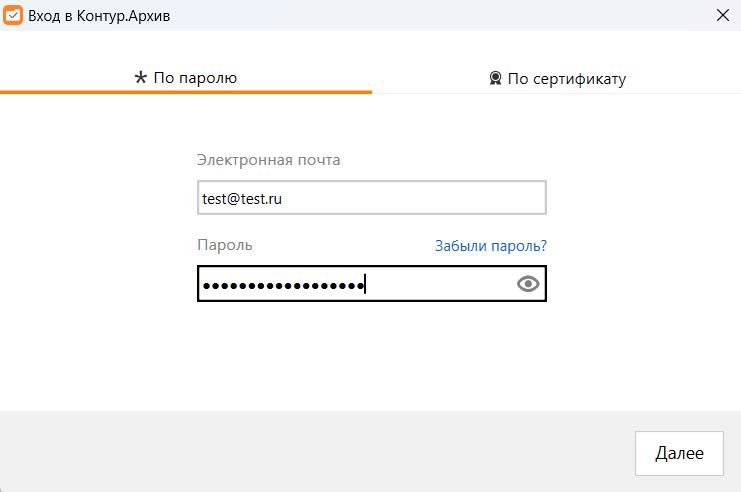
Task: Click the orange underline beneath the active tab
Action: click(x=186, y=92)
